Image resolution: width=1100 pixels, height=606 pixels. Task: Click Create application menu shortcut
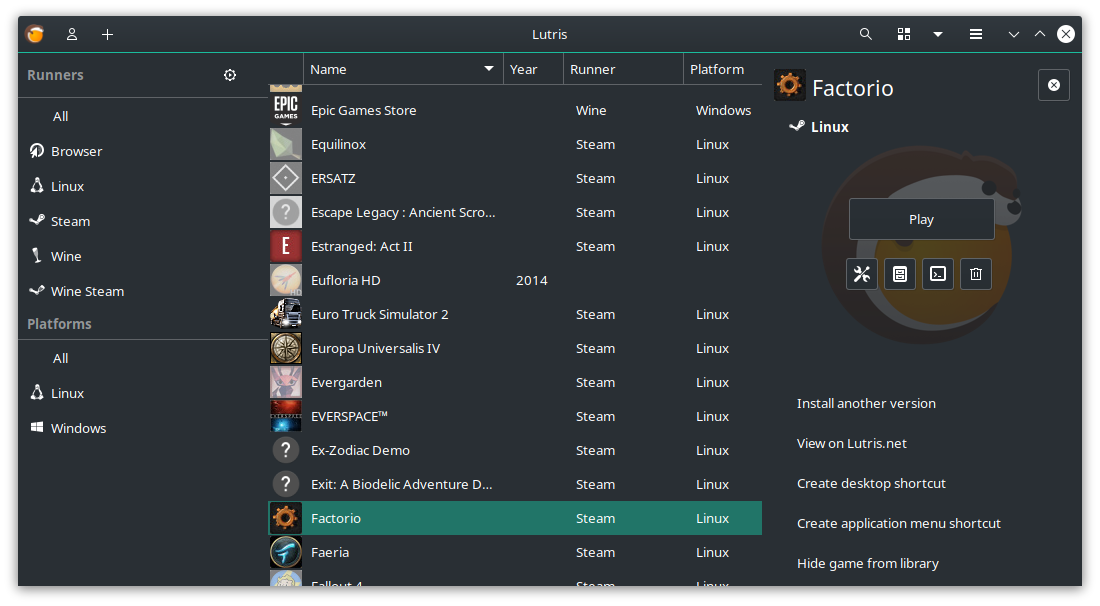click(899, 523)
